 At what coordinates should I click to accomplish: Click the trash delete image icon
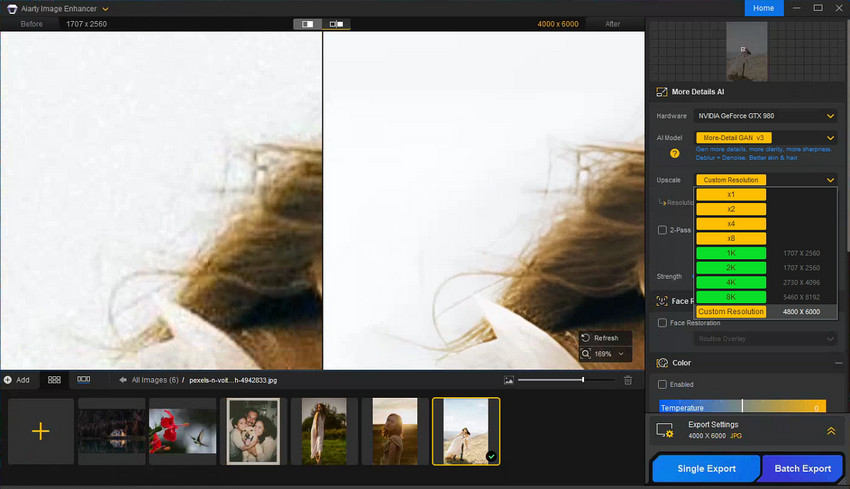click(628, 380)
